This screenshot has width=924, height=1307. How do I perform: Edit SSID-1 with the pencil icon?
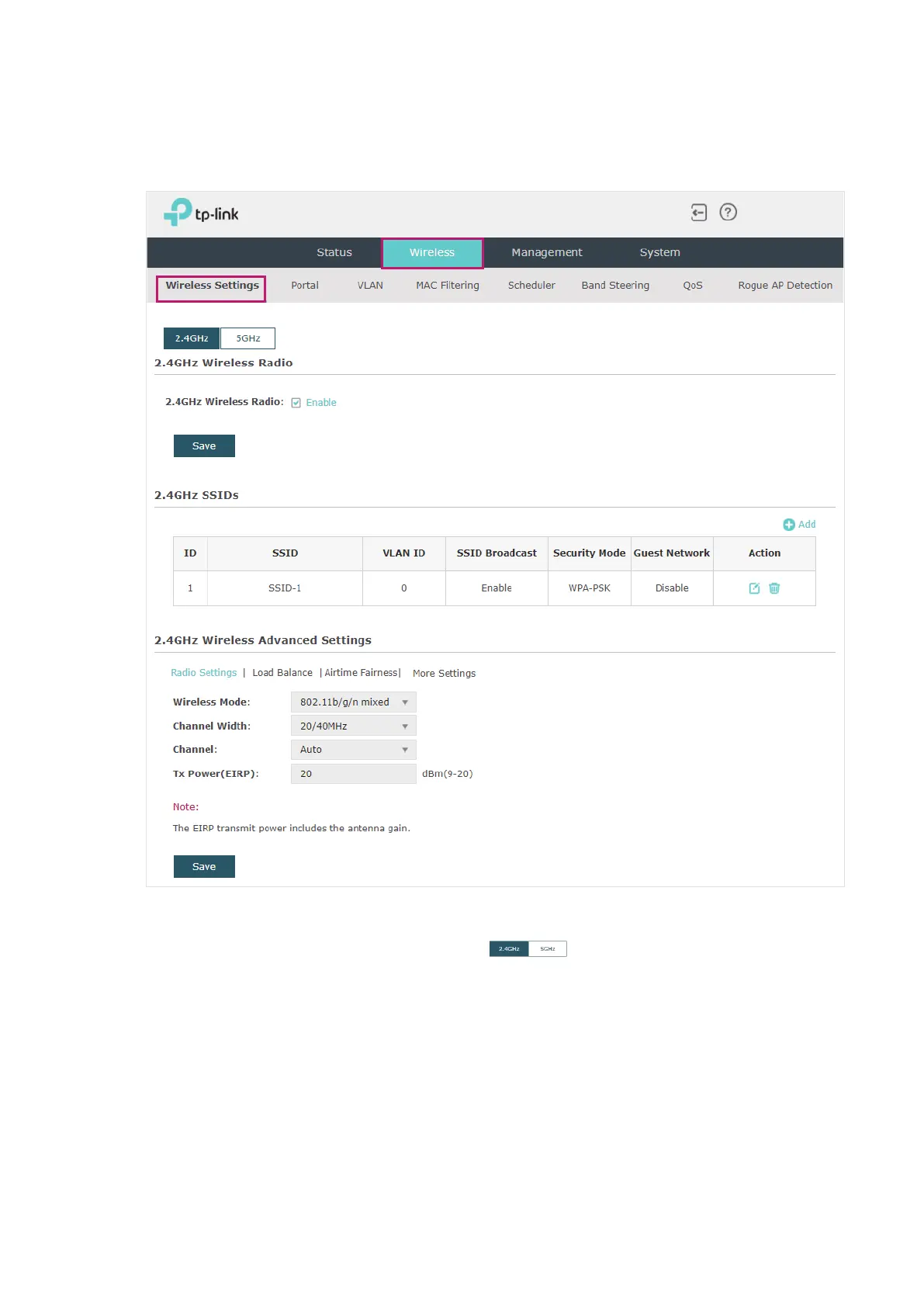[x=754, y=588]
